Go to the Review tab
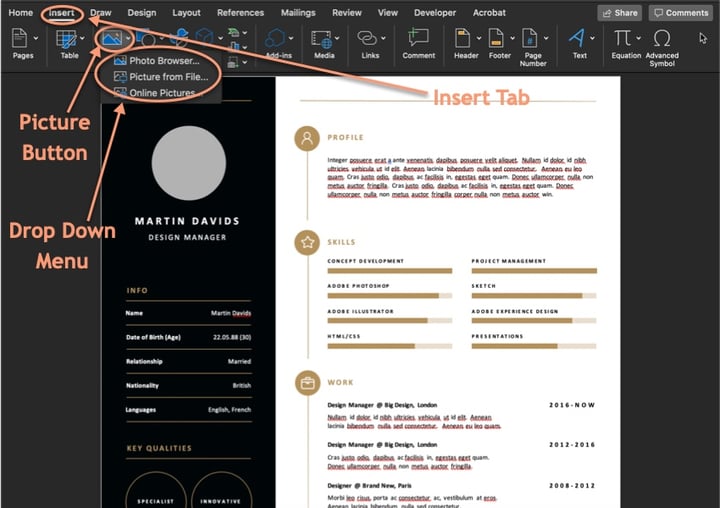 tap(347, 13)
